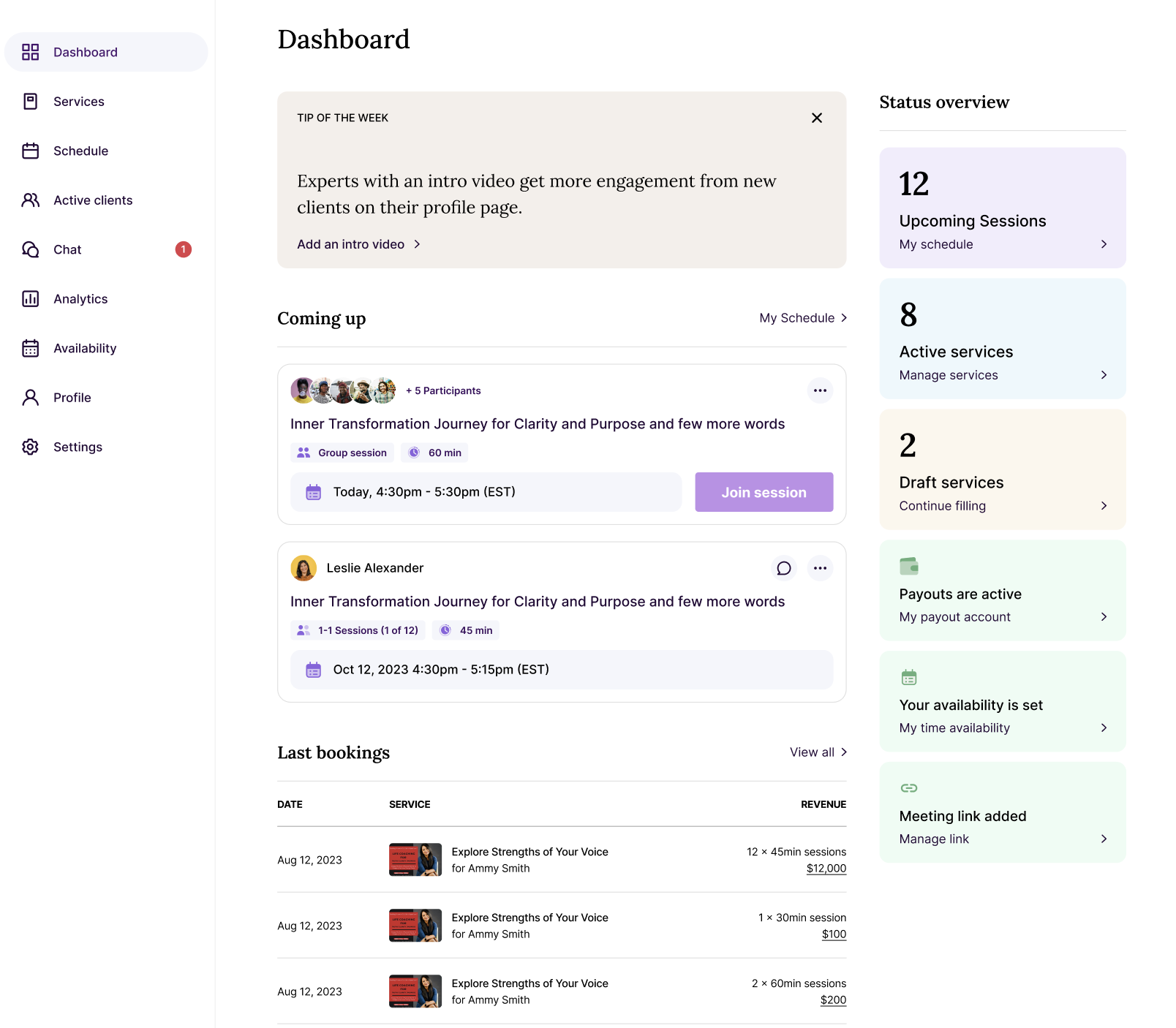Click the Group session people icon
The height and width of the screenshot is (1028, 1176).
click(x=304, y=453)
